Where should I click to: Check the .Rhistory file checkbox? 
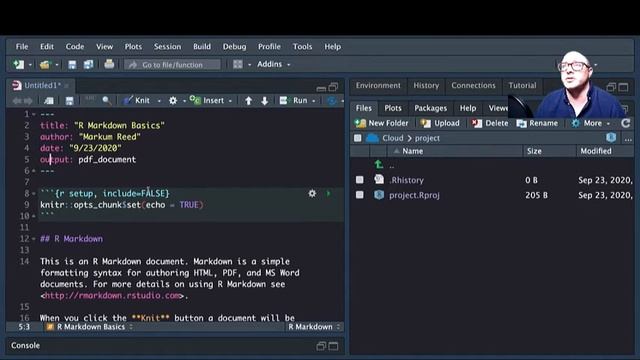(360, 180)
